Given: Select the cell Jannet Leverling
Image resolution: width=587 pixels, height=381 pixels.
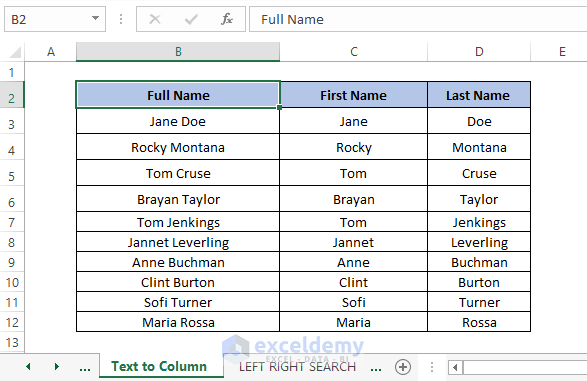Looking at the screenshot, I should point(178,242).
